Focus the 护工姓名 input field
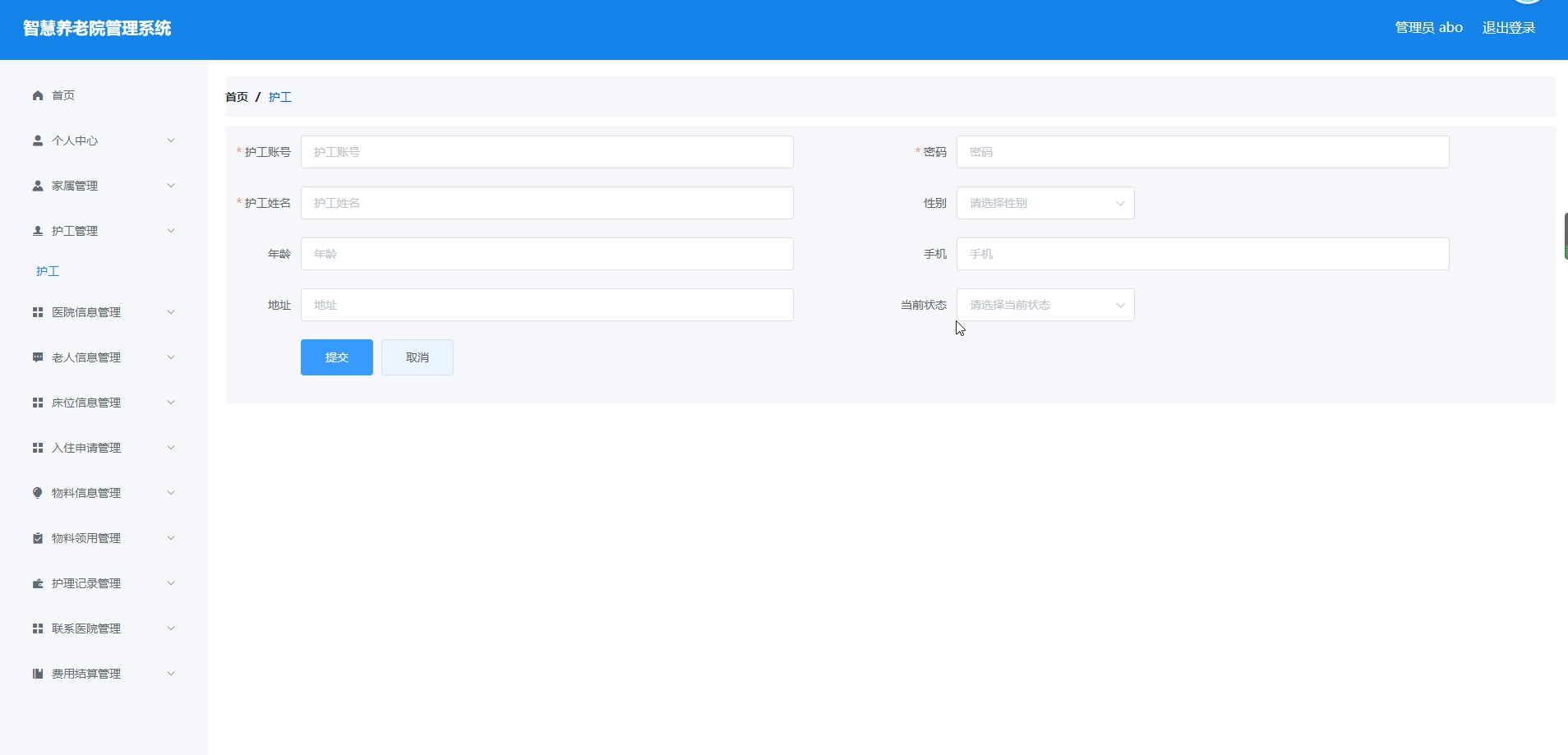The image size is (1568, 755). (x=547, y=203)
